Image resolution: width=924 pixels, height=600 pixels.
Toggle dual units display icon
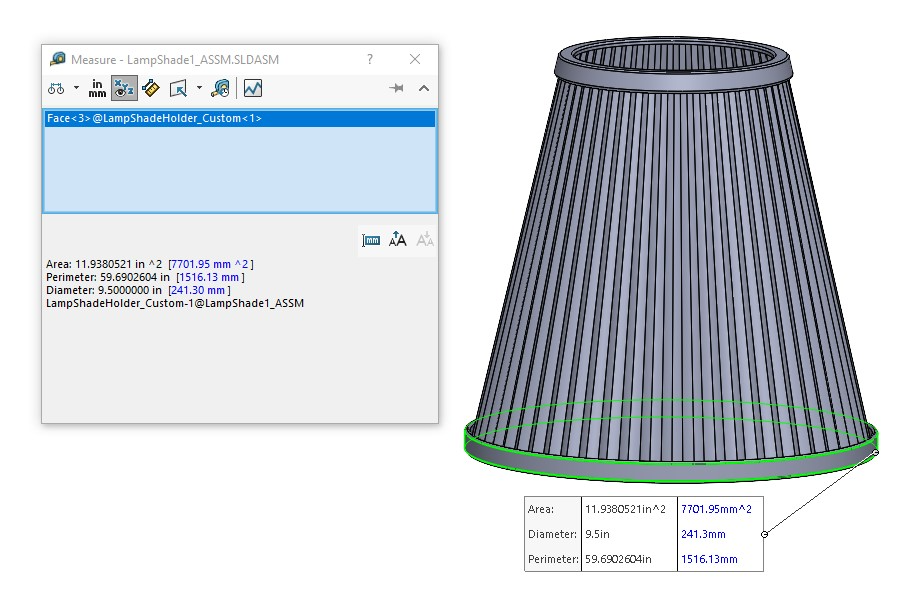point(371,240)
